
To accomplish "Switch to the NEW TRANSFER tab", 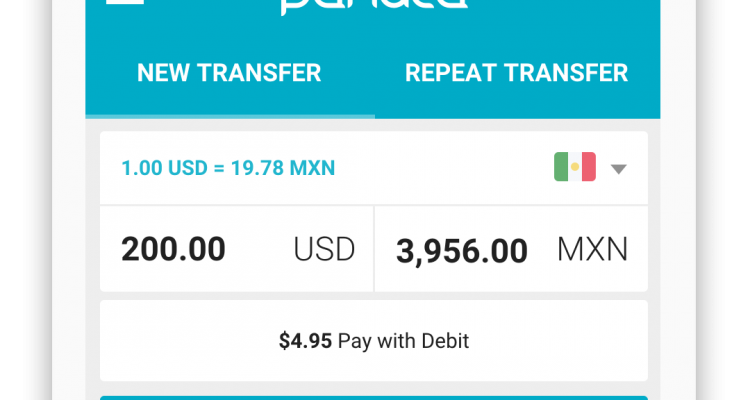I will pos(229,73).
